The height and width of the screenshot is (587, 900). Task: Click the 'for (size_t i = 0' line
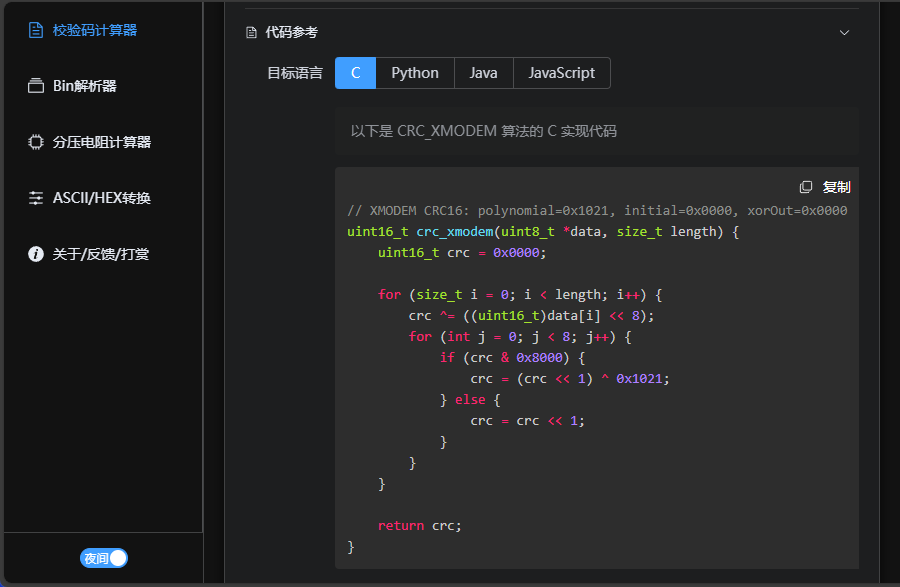click(x=520, y=295)
